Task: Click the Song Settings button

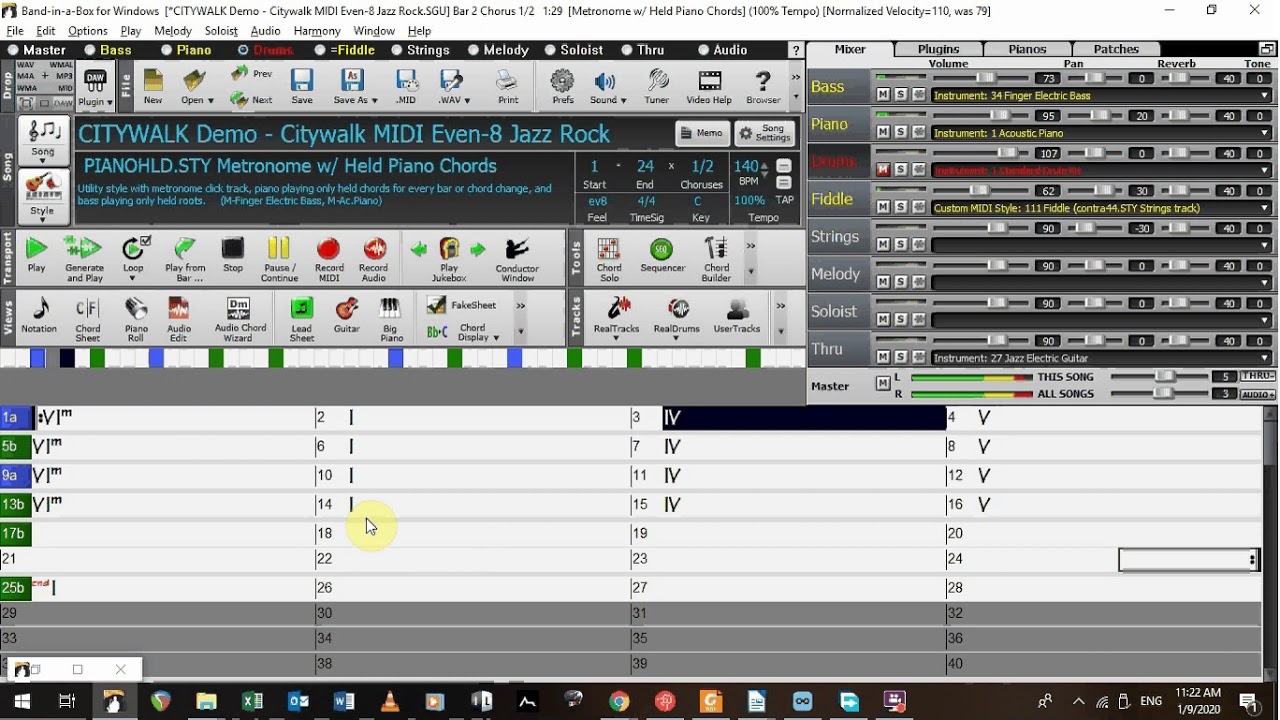Action: (764, 133)
